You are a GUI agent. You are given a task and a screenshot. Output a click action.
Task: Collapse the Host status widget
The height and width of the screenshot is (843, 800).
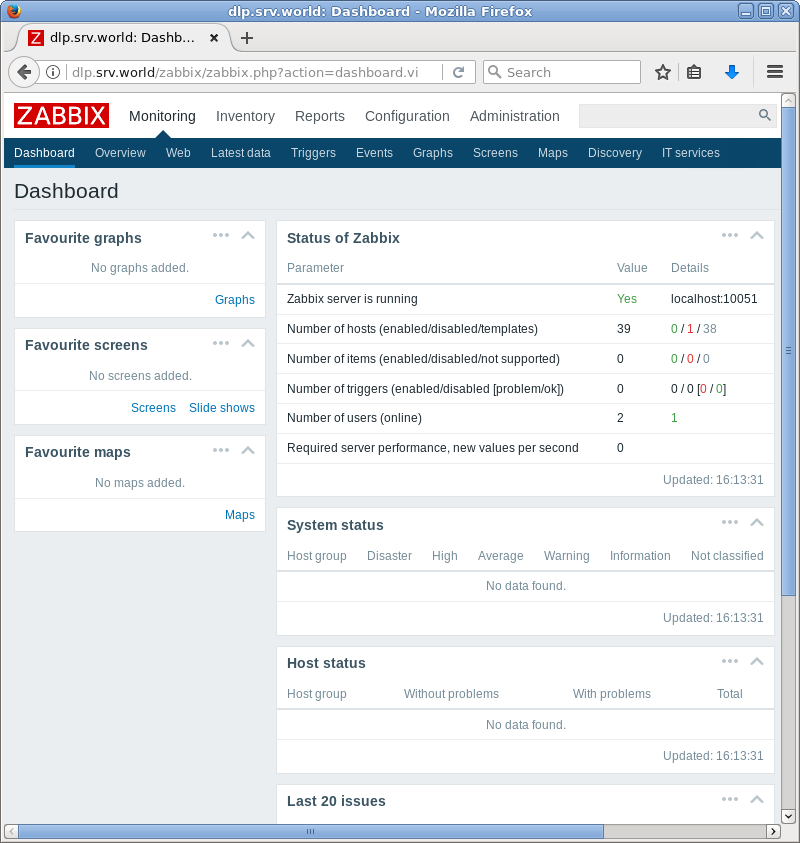pos(757,661)
